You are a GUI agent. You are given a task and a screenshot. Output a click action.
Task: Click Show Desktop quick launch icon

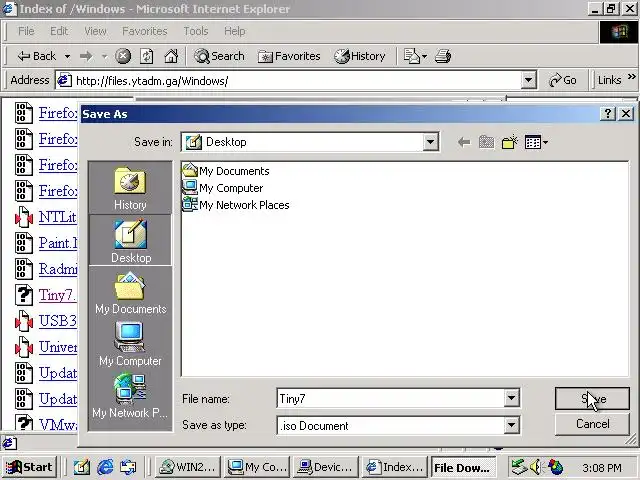click(x=82, y=467)
